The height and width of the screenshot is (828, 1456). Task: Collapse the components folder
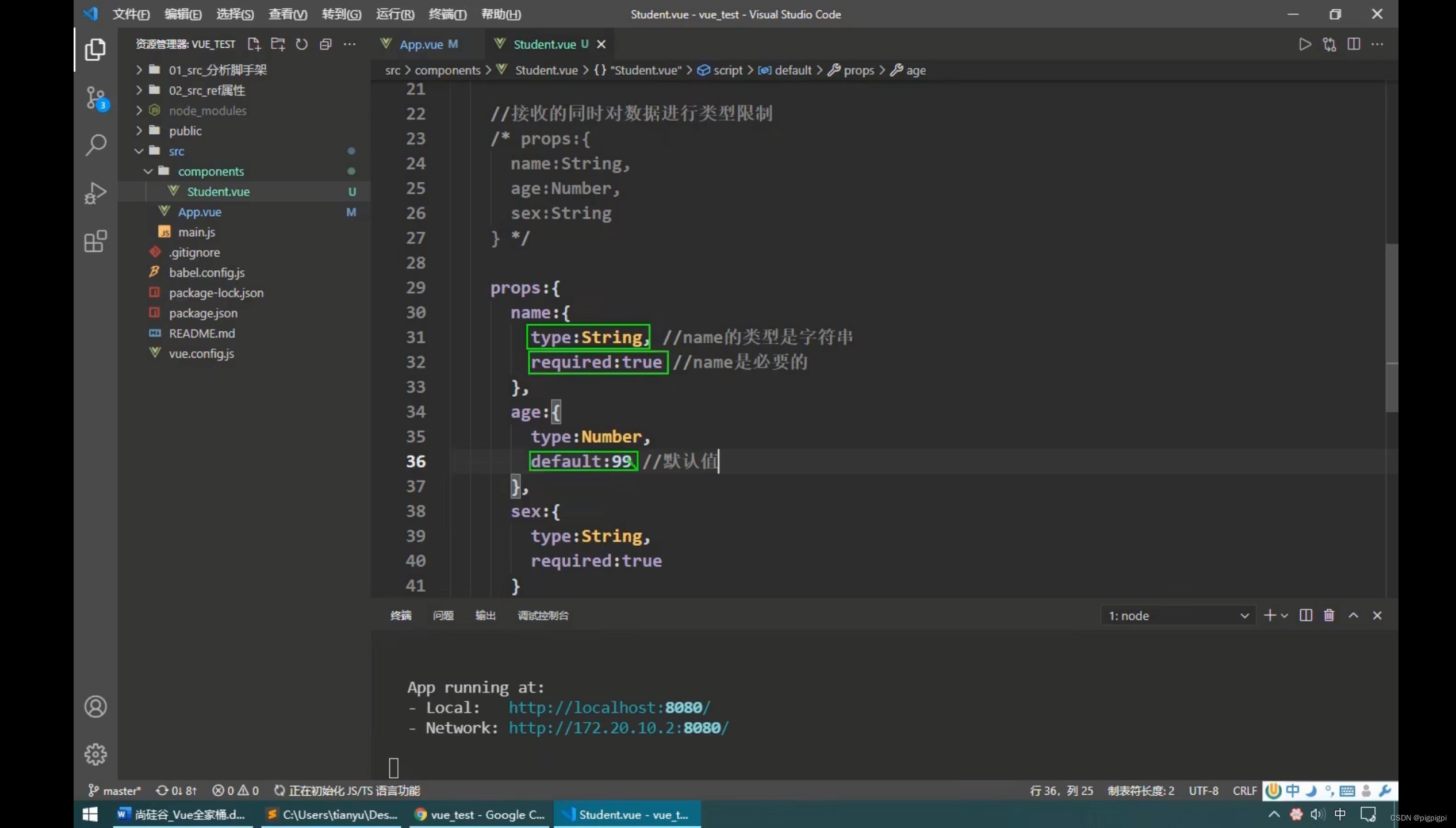point(148,171)
